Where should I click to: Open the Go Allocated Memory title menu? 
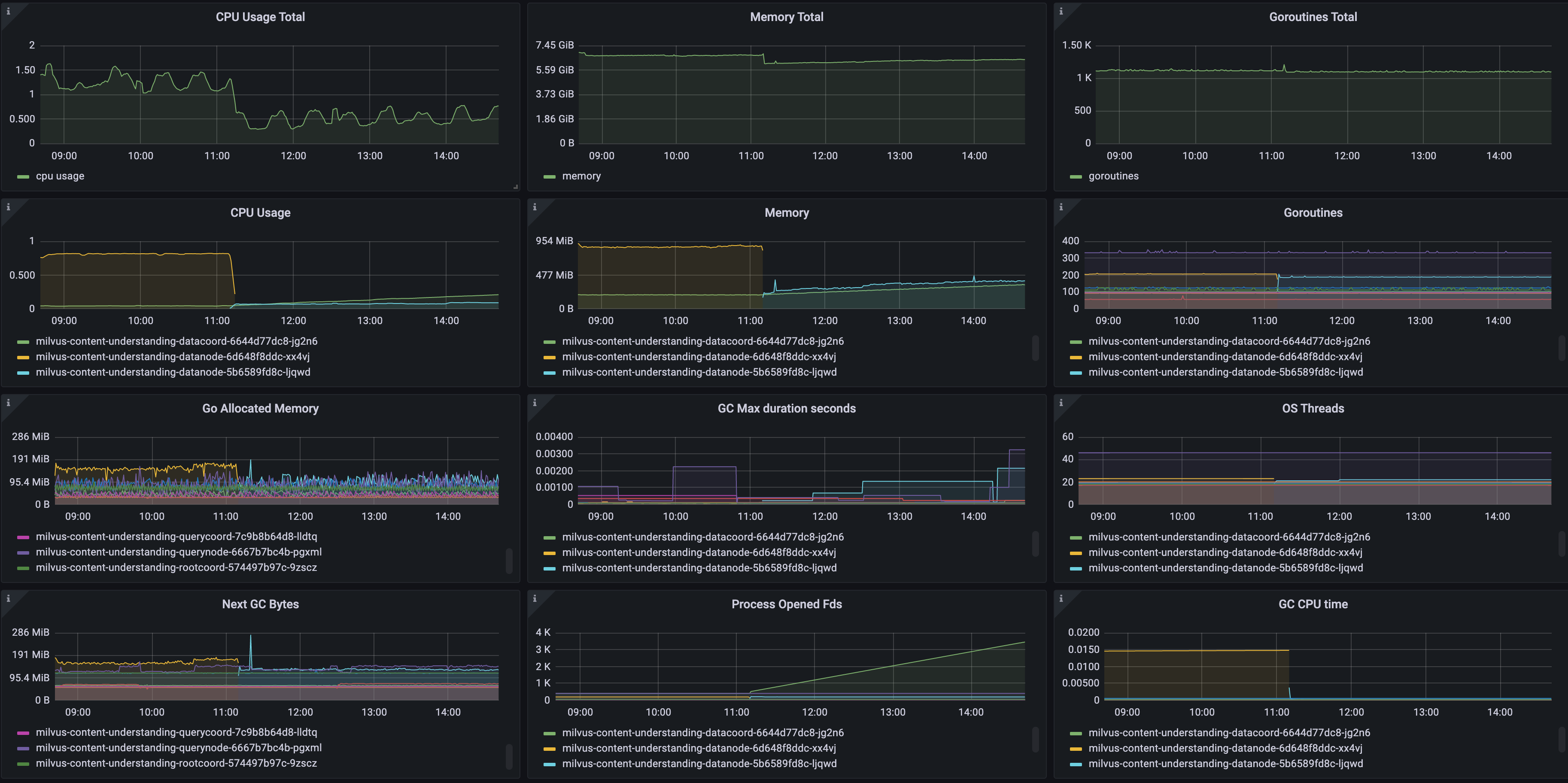tap(260, 409)
